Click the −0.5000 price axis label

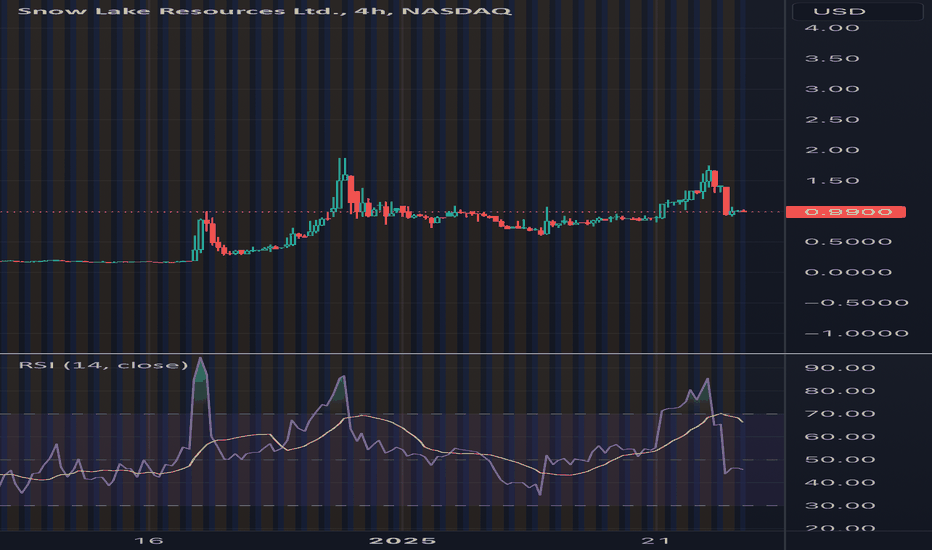tap(857, 303)
